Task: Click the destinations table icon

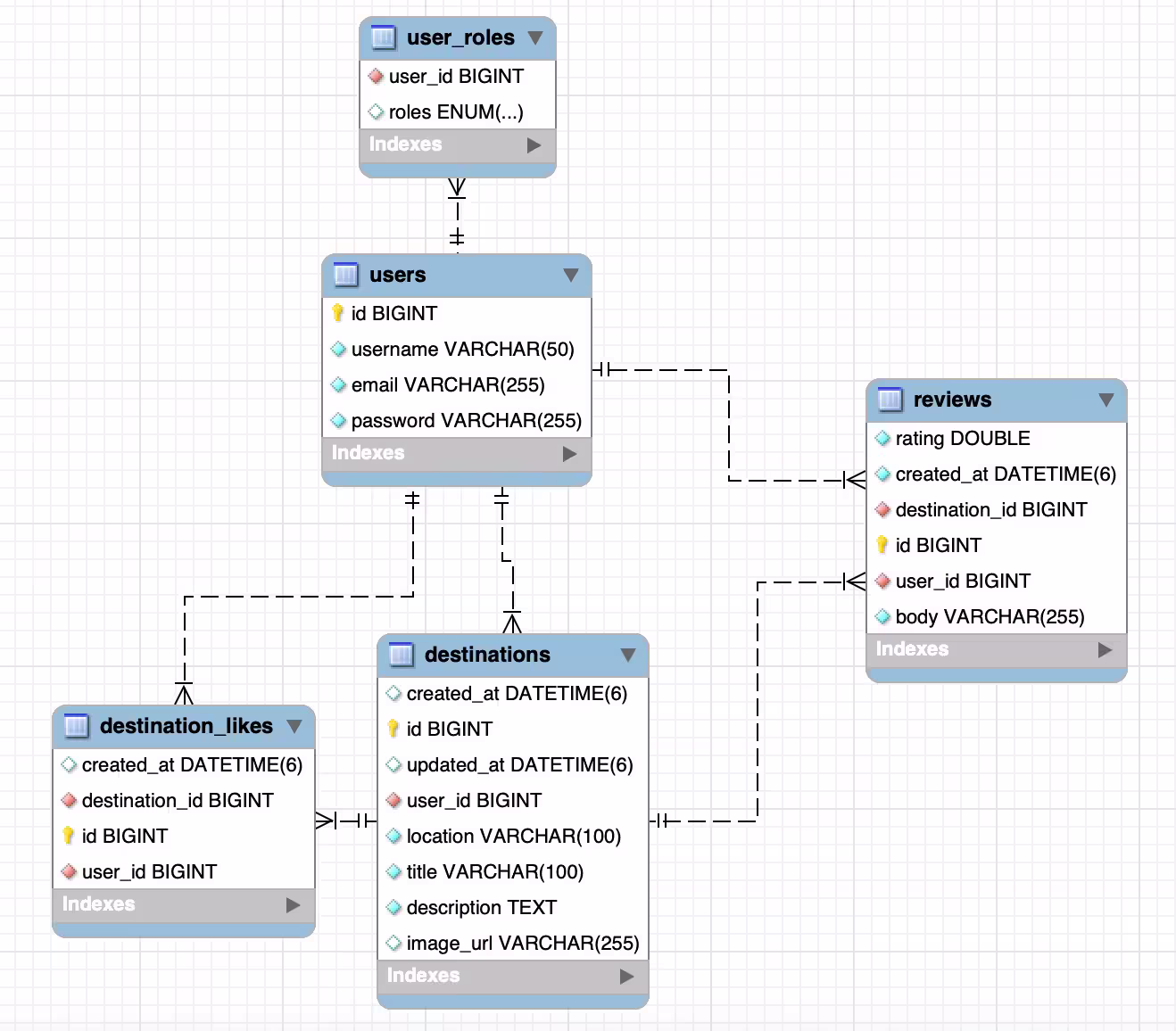Action: point(401,655)
